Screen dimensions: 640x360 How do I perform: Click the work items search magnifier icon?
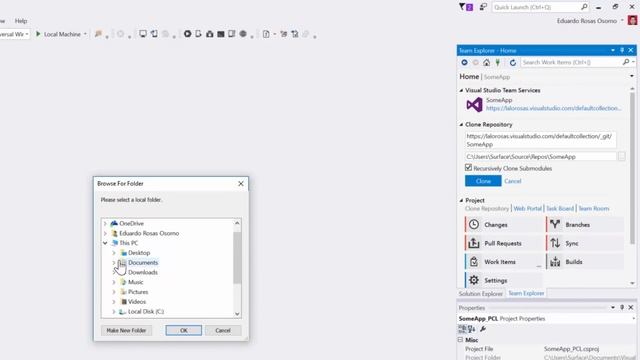click(626, 62)
